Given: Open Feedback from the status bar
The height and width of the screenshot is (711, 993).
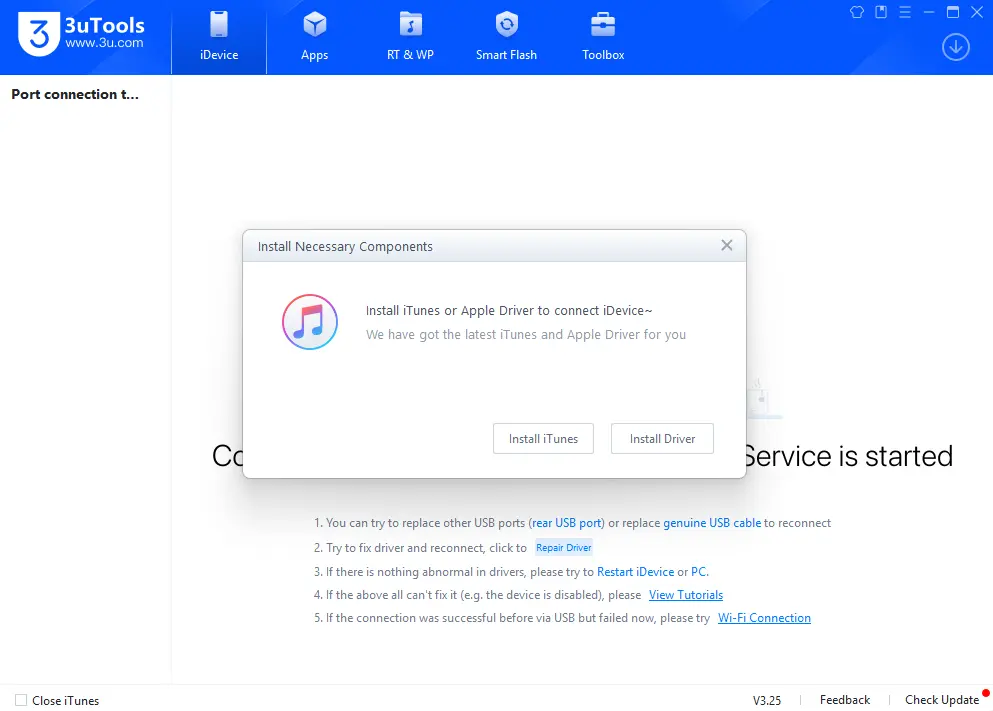Looking at the screenshot, I should point(844,700).
